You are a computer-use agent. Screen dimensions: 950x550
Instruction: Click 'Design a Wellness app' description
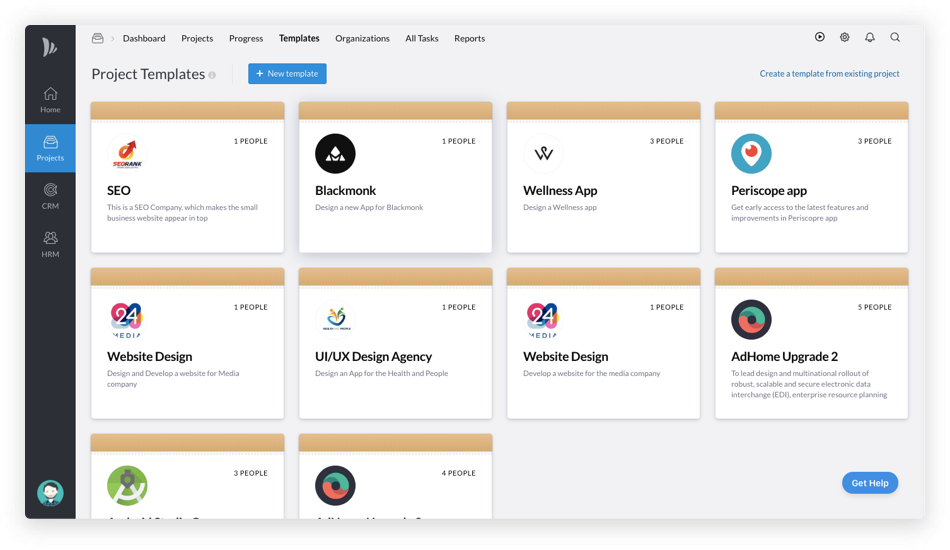[x=560, y=207]
